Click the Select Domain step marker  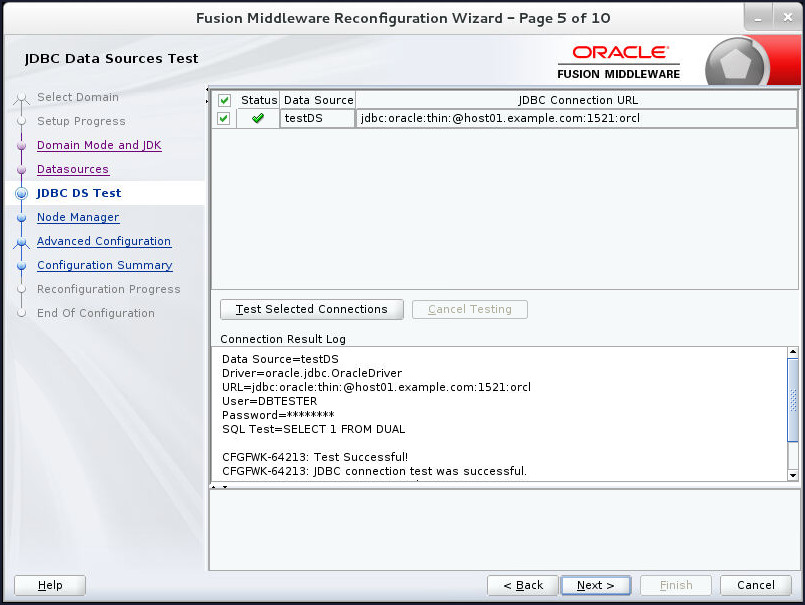click(x=22, y=98)
